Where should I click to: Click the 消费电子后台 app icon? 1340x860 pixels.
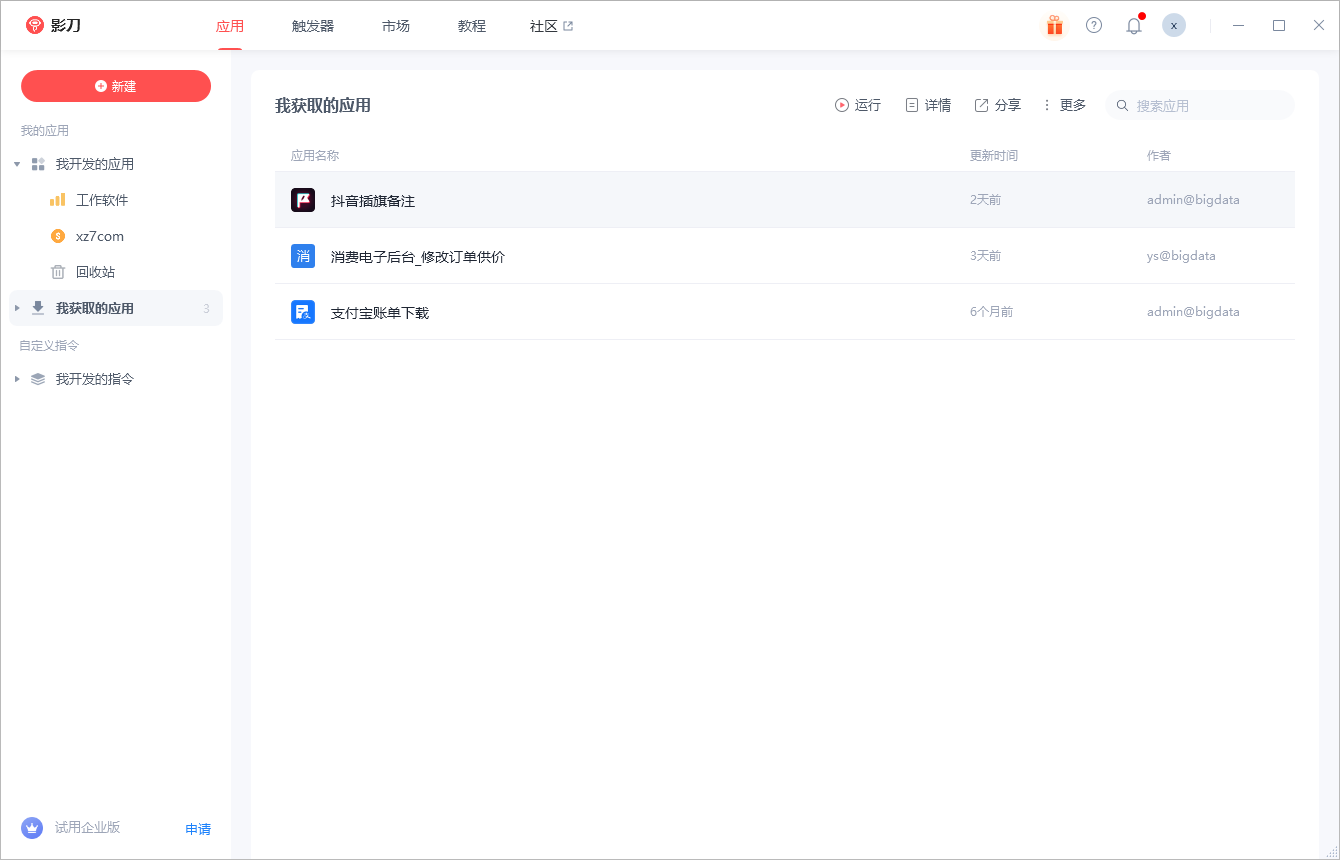click(x=303, y=256)
